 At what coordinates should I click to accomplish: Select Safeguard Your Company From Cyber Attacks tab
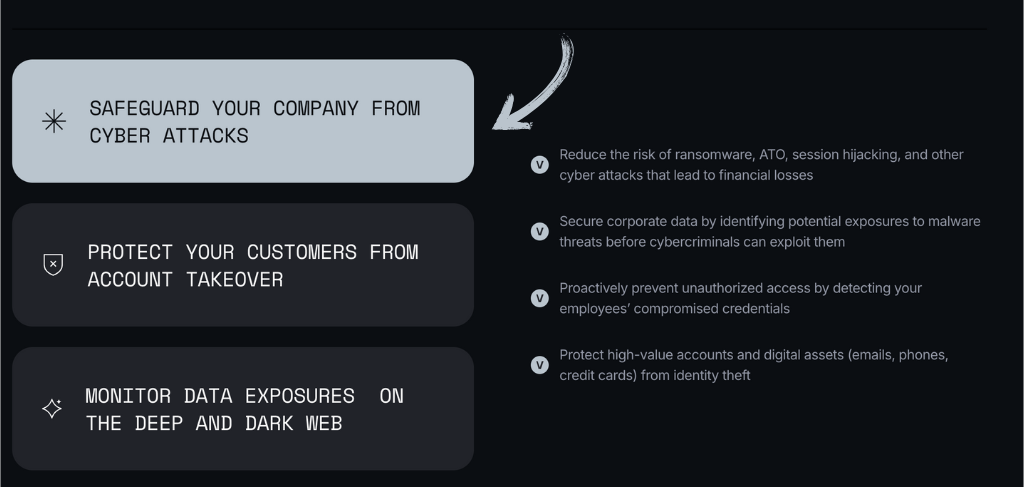243,121
